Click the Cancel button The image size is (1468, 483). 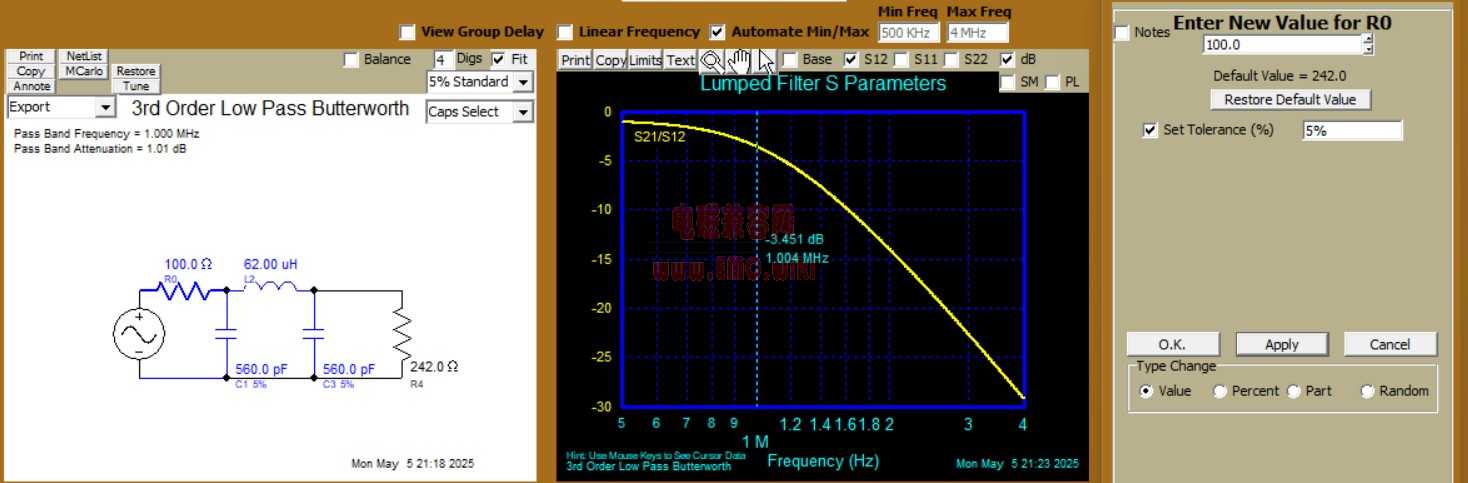tap(1389, 344)
